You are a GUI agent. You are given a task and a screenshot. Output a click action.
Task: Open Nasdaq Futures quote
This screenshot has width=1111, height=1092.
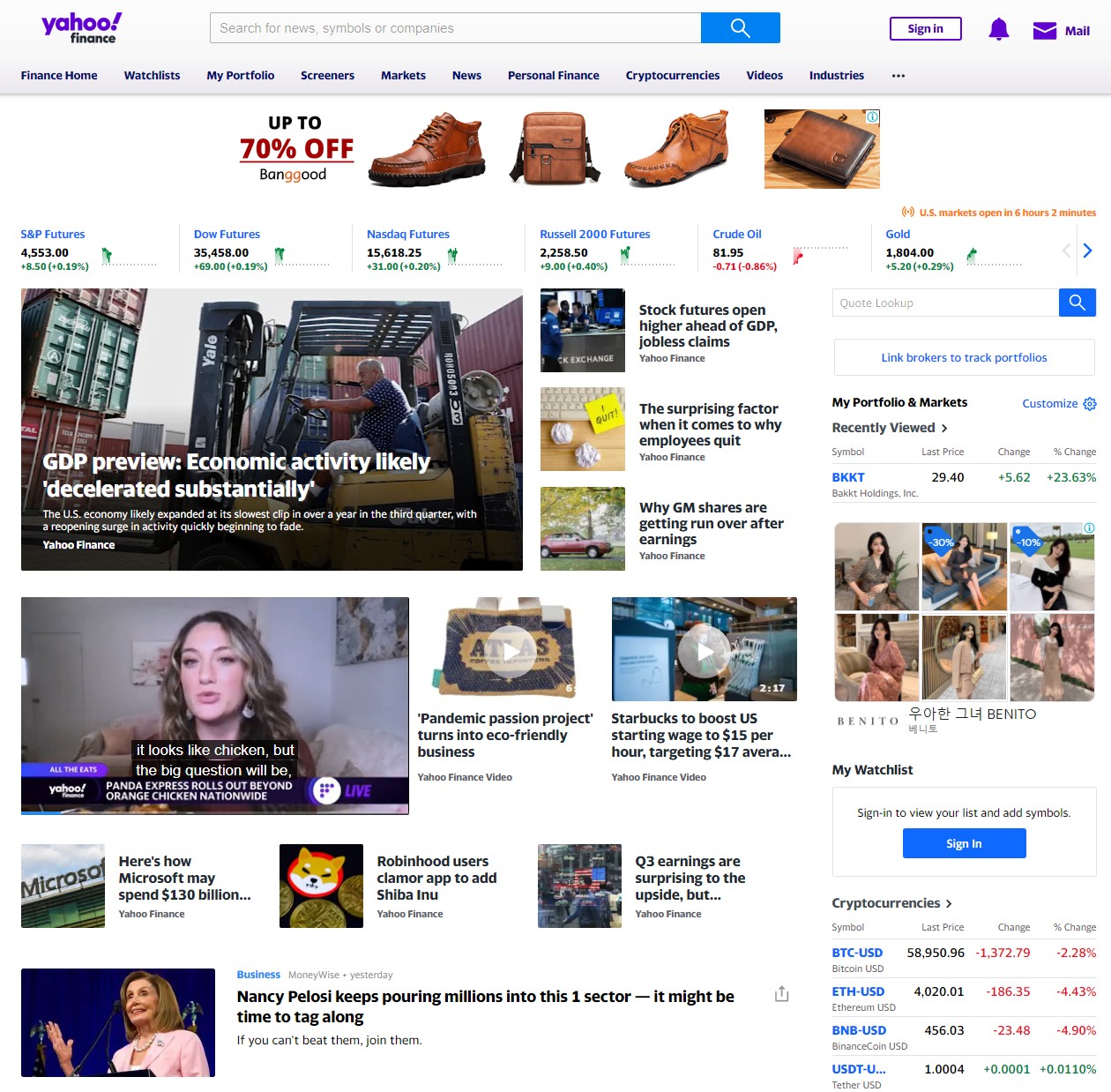[x=408, y=235]
